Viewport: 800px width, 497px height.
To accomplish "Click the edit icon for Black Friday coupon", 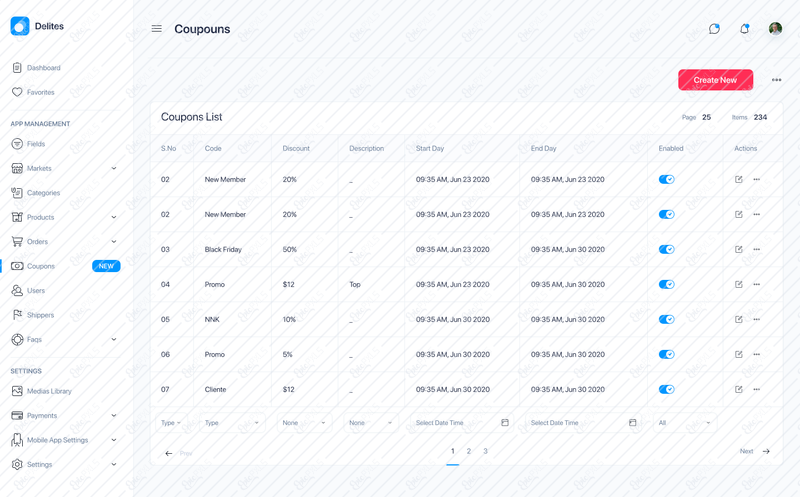I will coord(738,249).
